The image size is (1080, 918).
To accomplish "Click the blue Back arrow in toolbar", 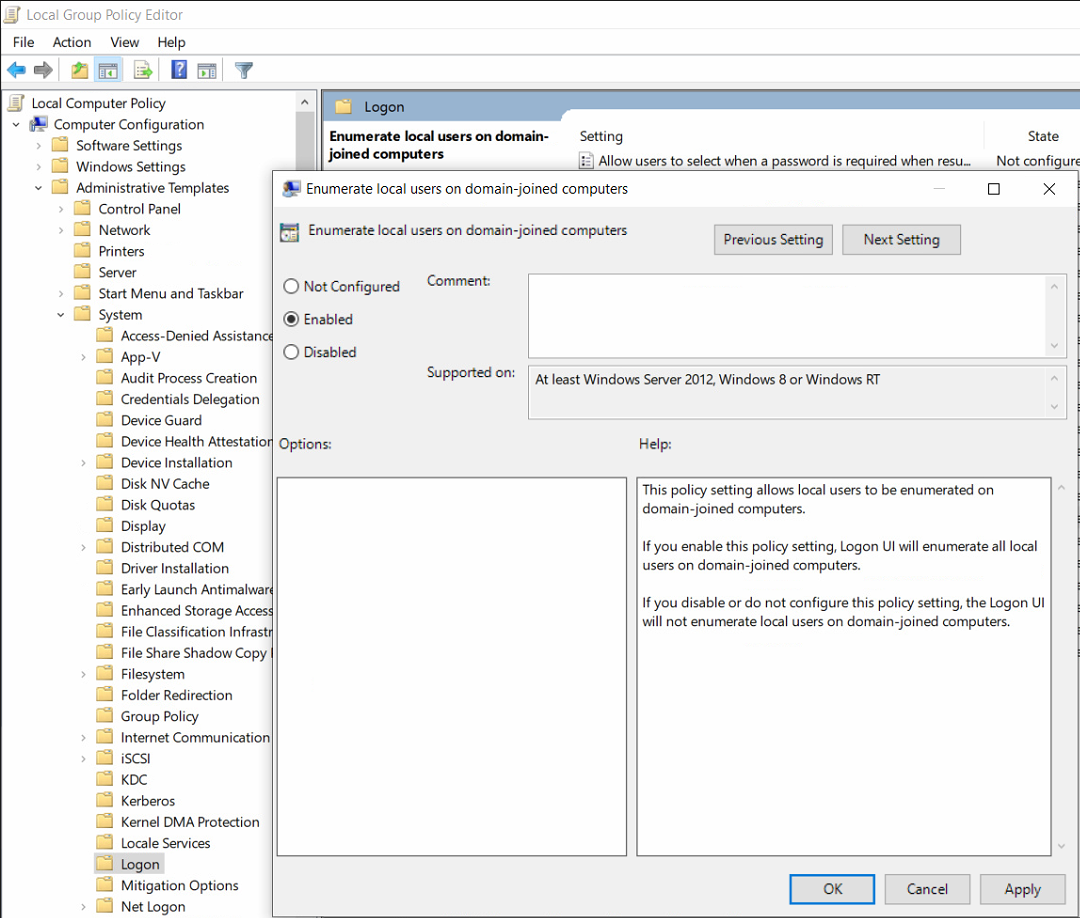I will click(17, 70).
